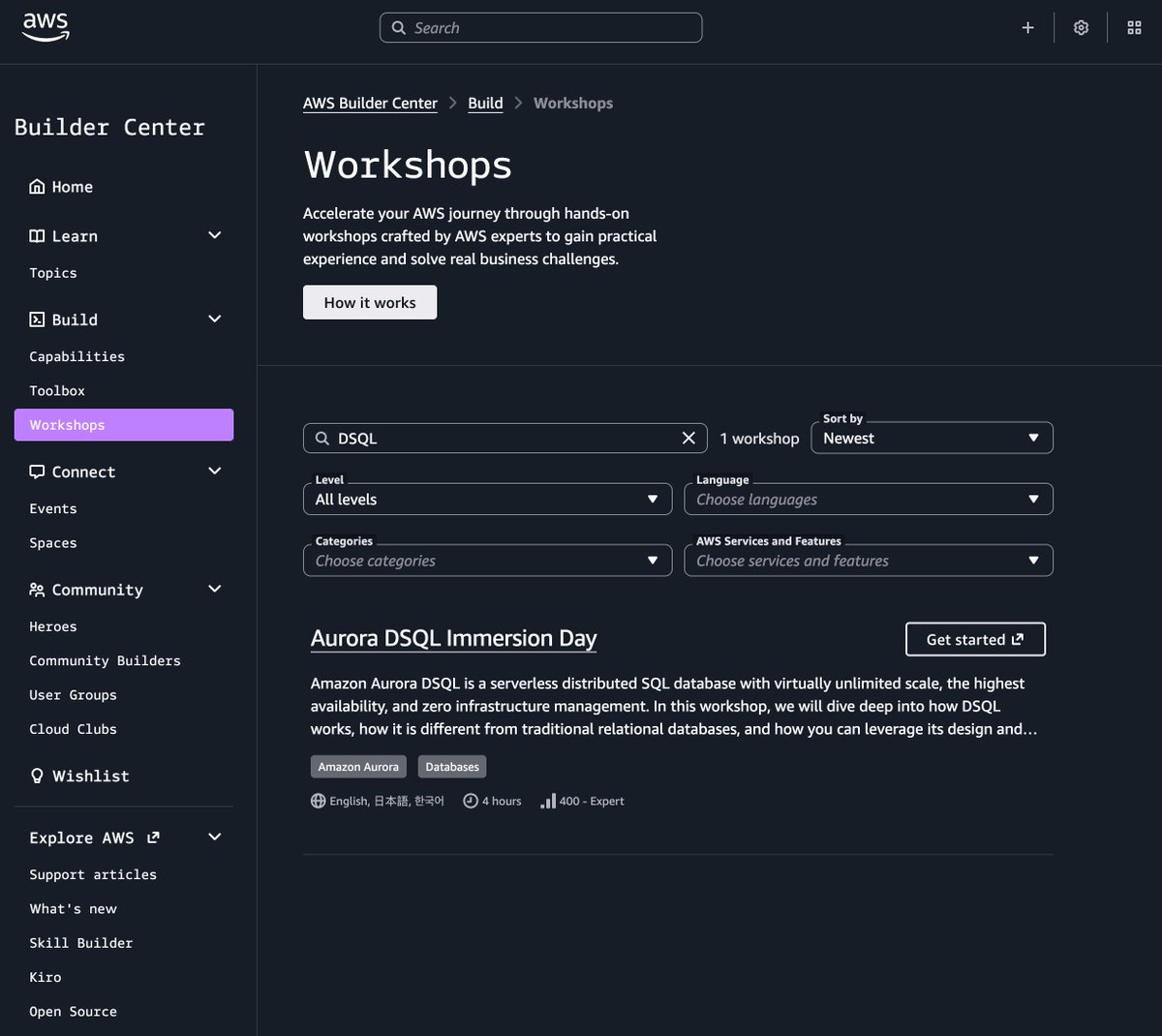Click '400 - Expert' level text
The image size is (1162, 1036).
592,801
